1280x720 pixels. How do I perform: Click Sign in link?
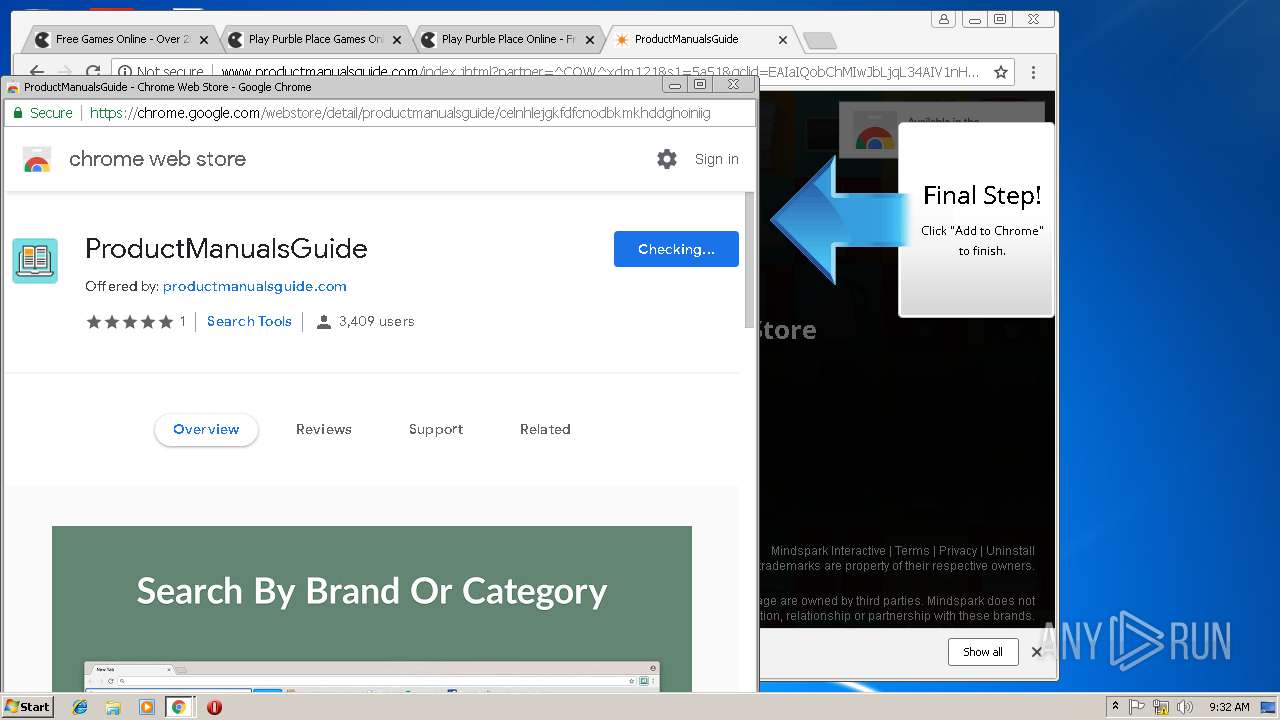click(x=717, y=159)
